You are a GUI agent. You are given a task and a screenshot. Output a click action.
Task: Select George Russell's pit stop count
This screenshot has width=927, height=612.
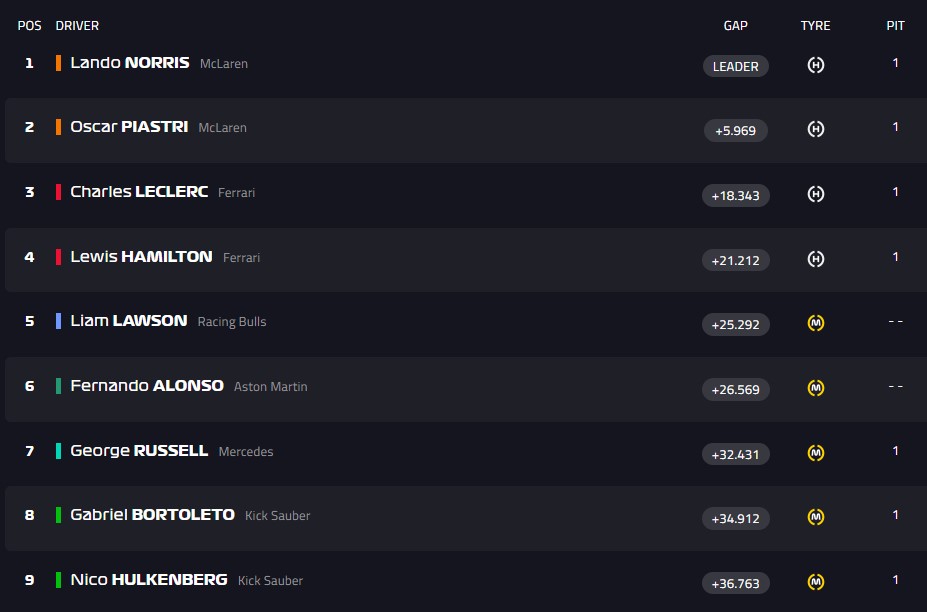(895, 451)
